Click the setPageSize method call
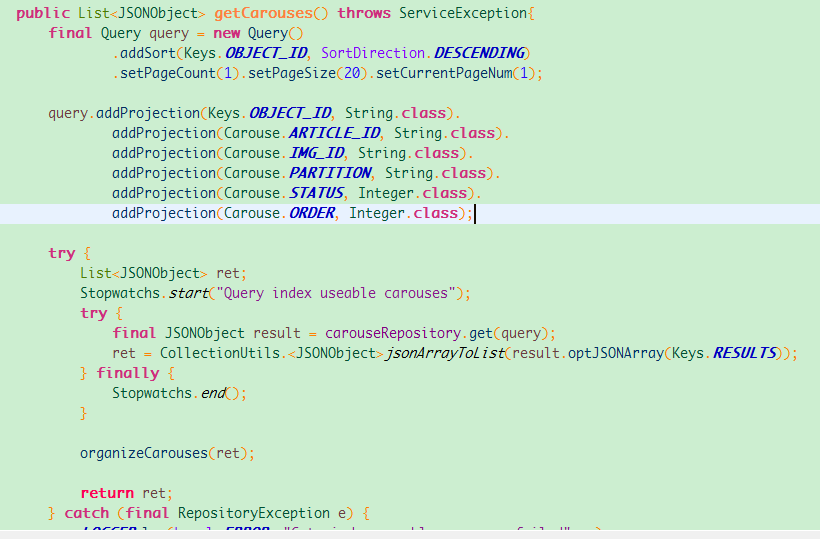This screenshot has width=820, height=539. click(x=291, y=73)
